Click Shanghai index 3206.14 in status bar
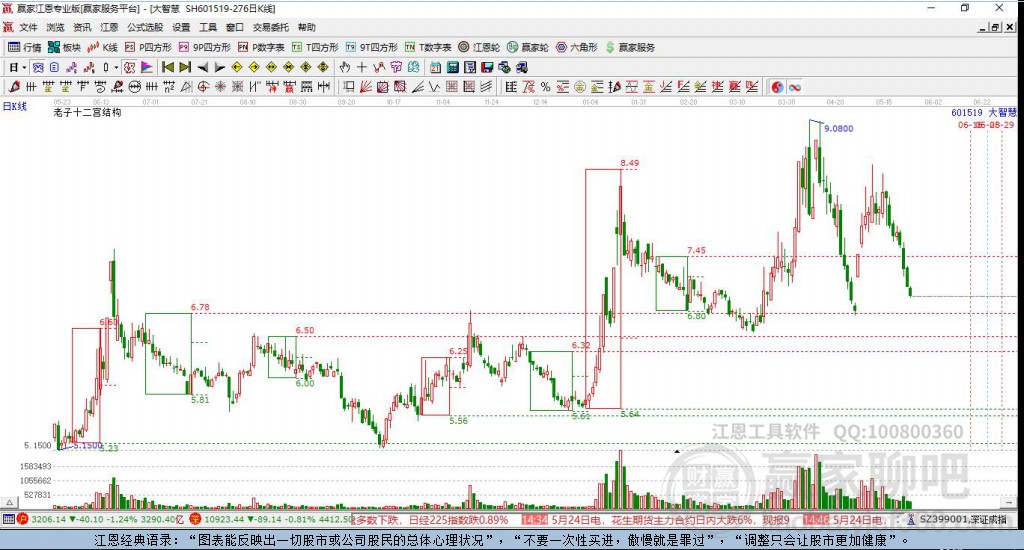1024x550 pixels. [x=48, y=519]
